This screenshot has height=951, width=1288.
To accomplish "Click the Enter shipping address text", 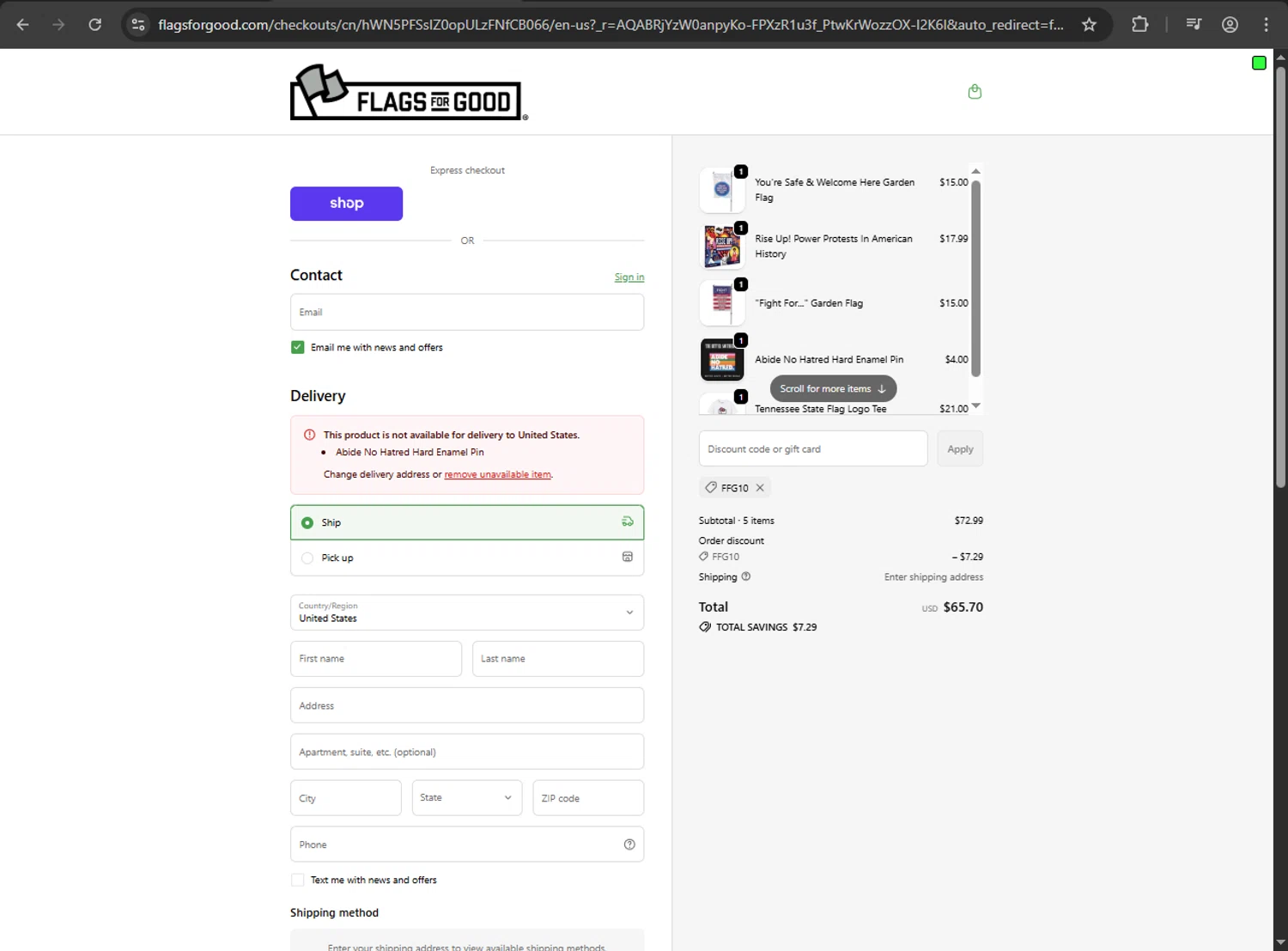I will [x=933, y=577].
